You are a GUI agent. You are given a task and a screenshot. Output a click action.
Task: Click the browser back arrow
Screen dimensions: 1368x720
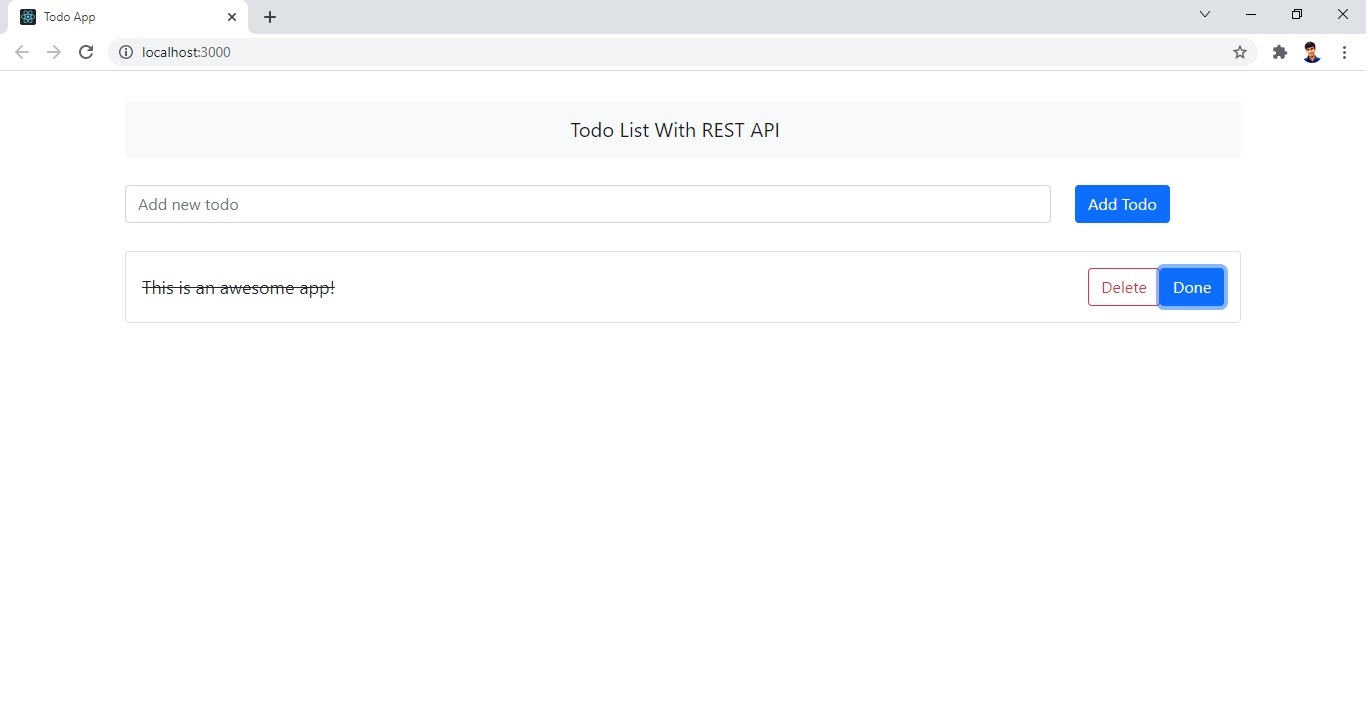(x=22, y=52)
